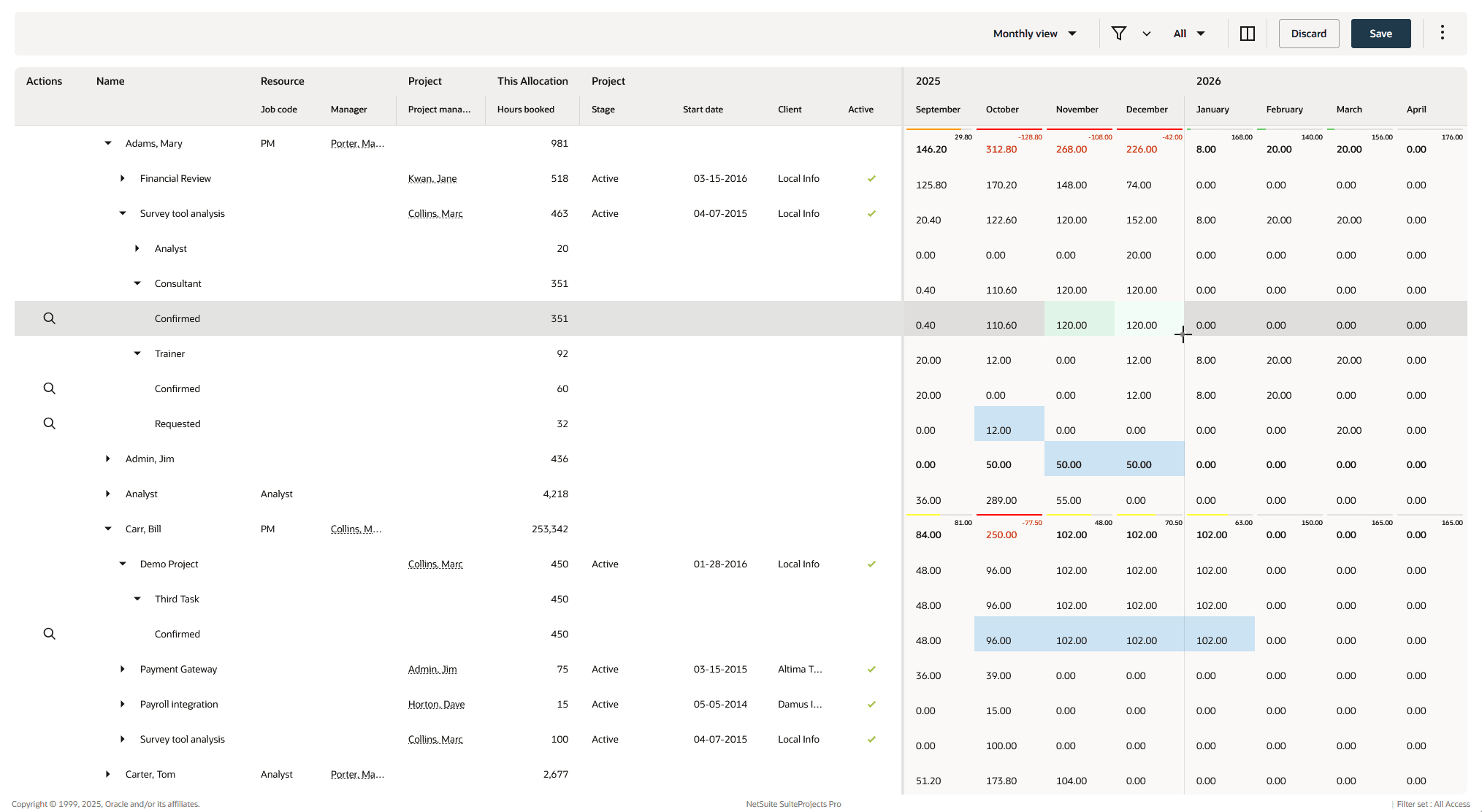Toggle Active checkmark for Payment Gateway

tap(871, 670)
